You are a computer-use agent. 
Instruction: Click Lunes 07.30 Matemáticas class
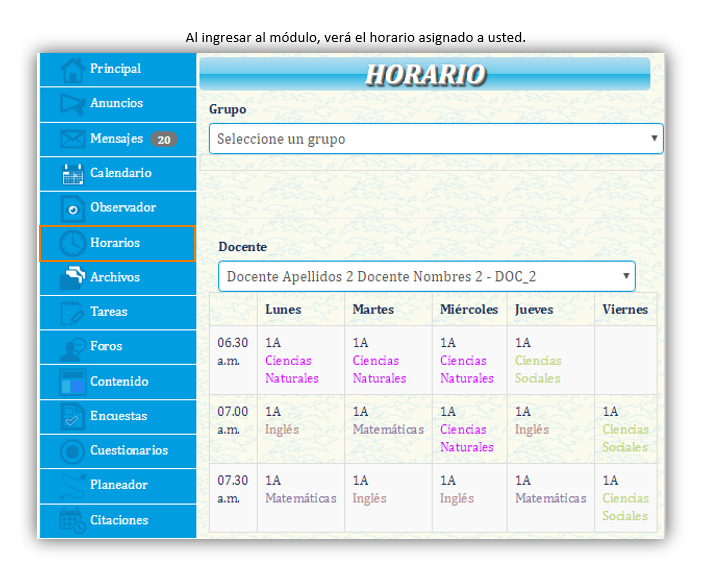point(301,499)
